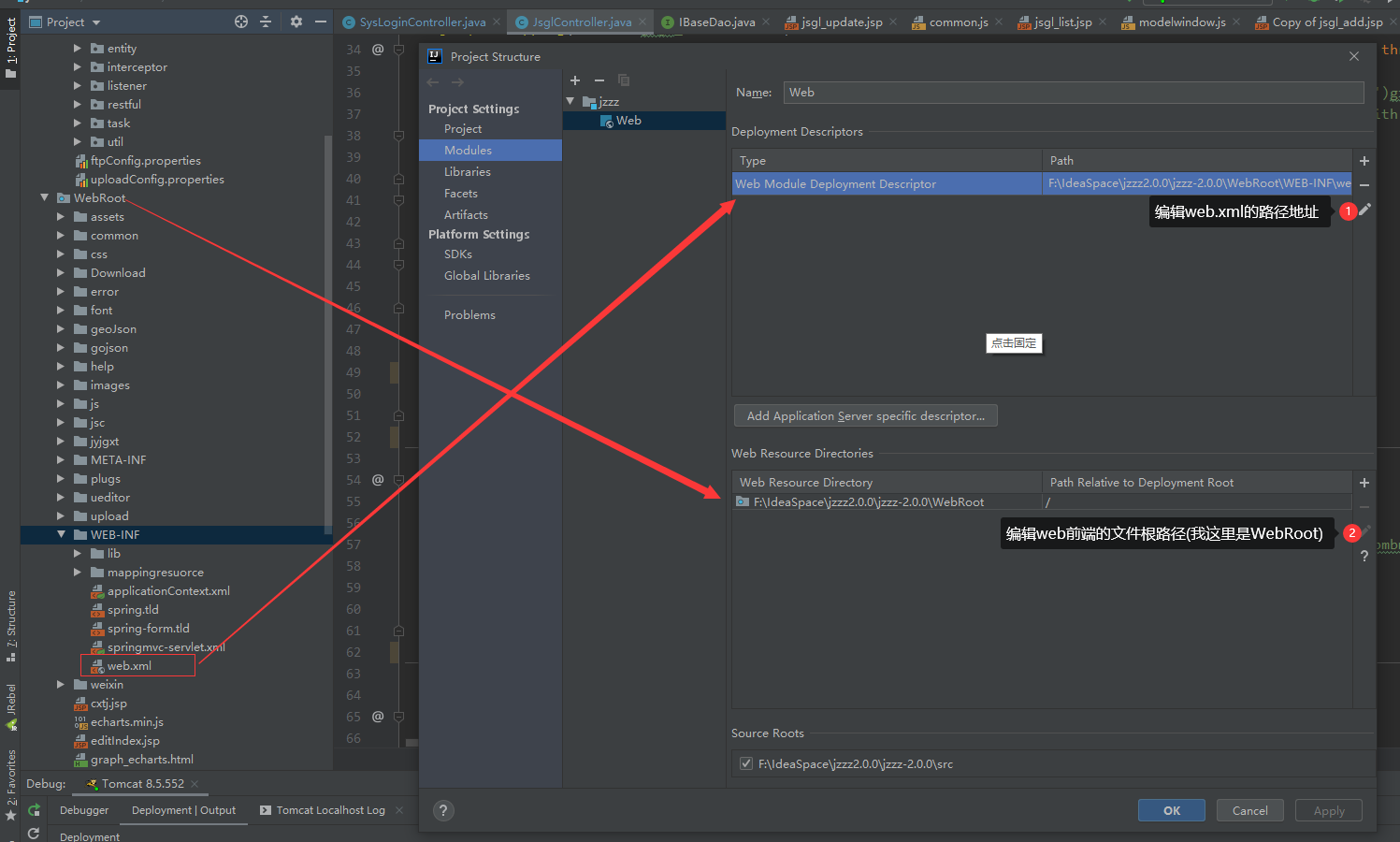Expand the entity package
Image resolution: width=1400 pixels, height=842 pixels.
(x=78, y=48)
